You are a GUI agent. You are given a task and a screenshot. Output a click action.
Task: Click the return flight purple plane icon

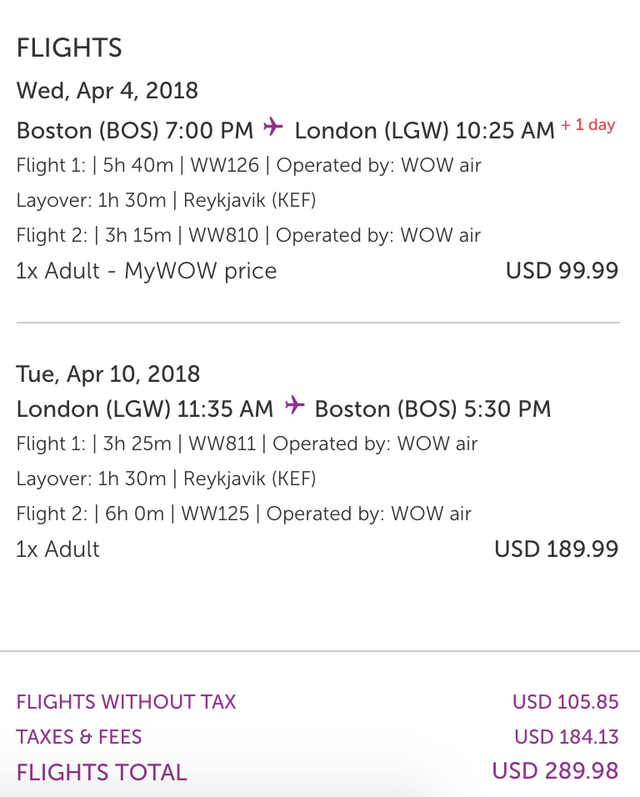click(293, 406)
